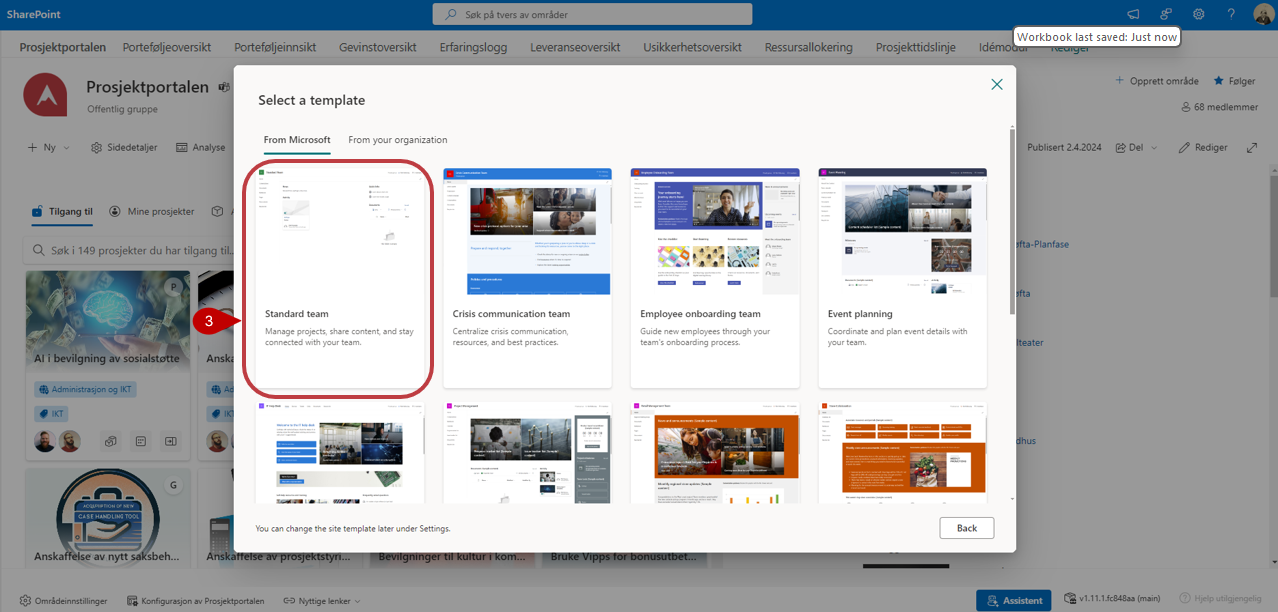1278x612 pixels.
Task: Choose the Standard team template
Action: pos(339,277)
